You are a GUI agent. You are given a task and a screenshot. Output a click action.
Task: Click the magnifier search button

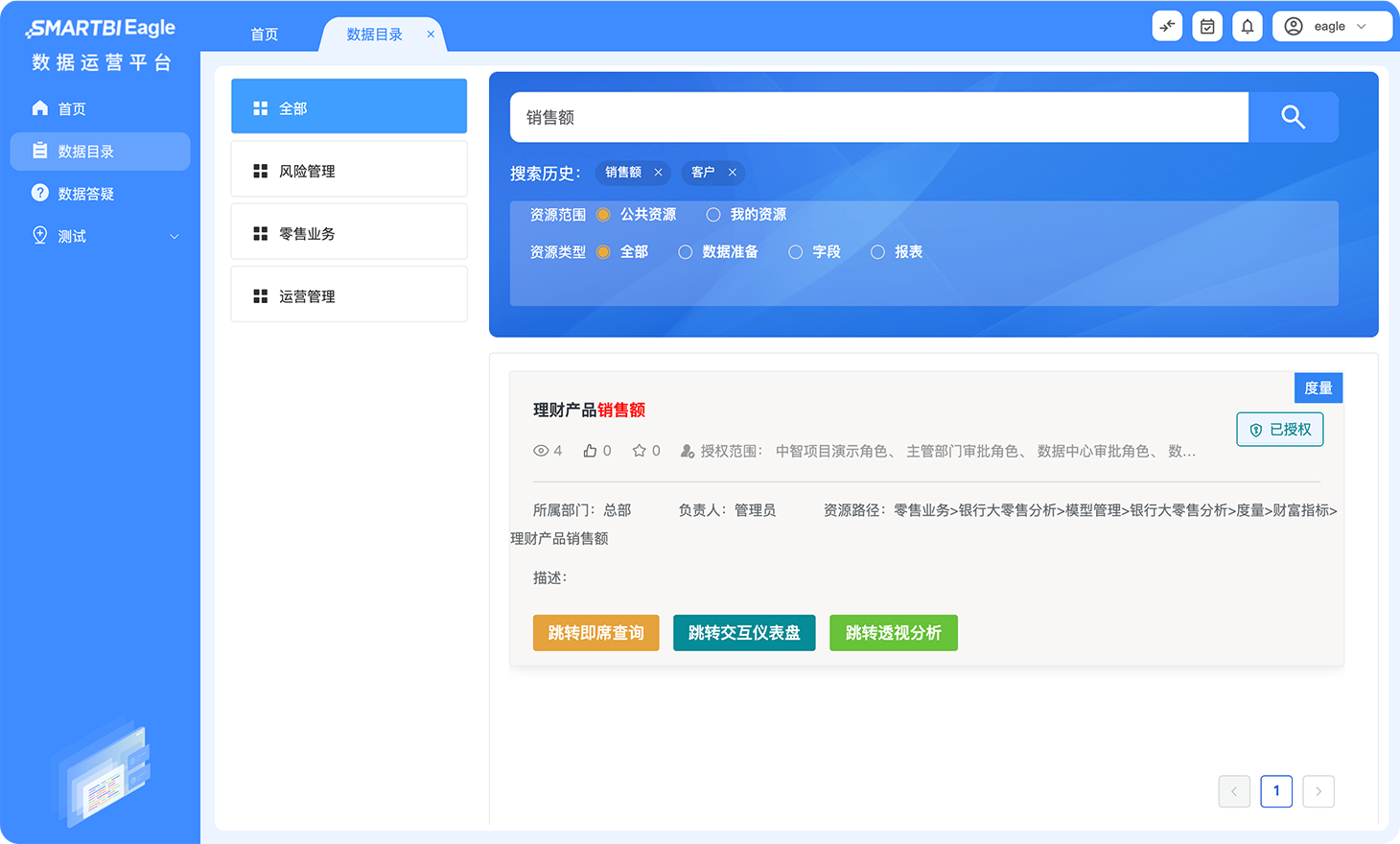[x=1293, y=117]
